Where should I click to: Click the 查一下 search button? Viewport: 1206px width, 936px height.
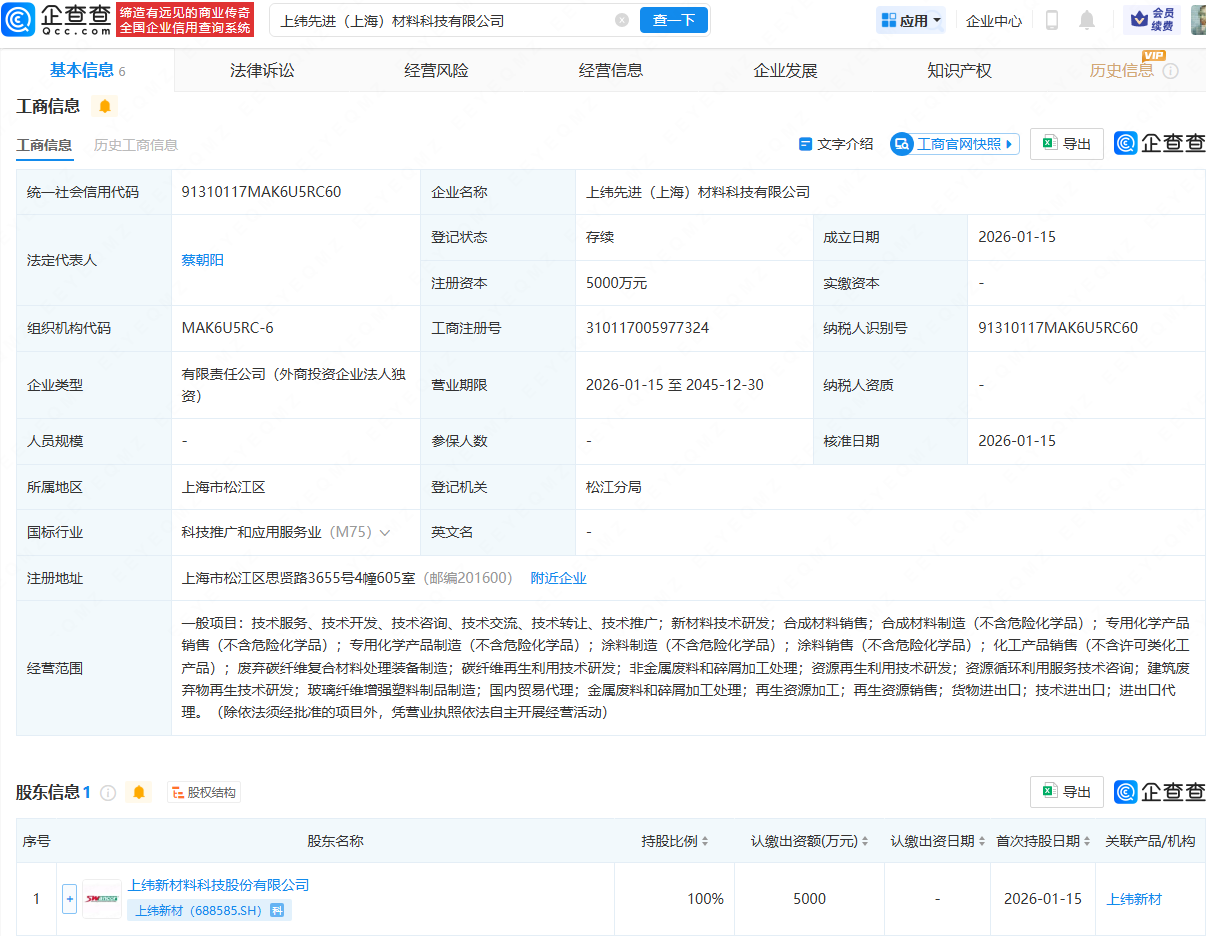coord(673,20)
